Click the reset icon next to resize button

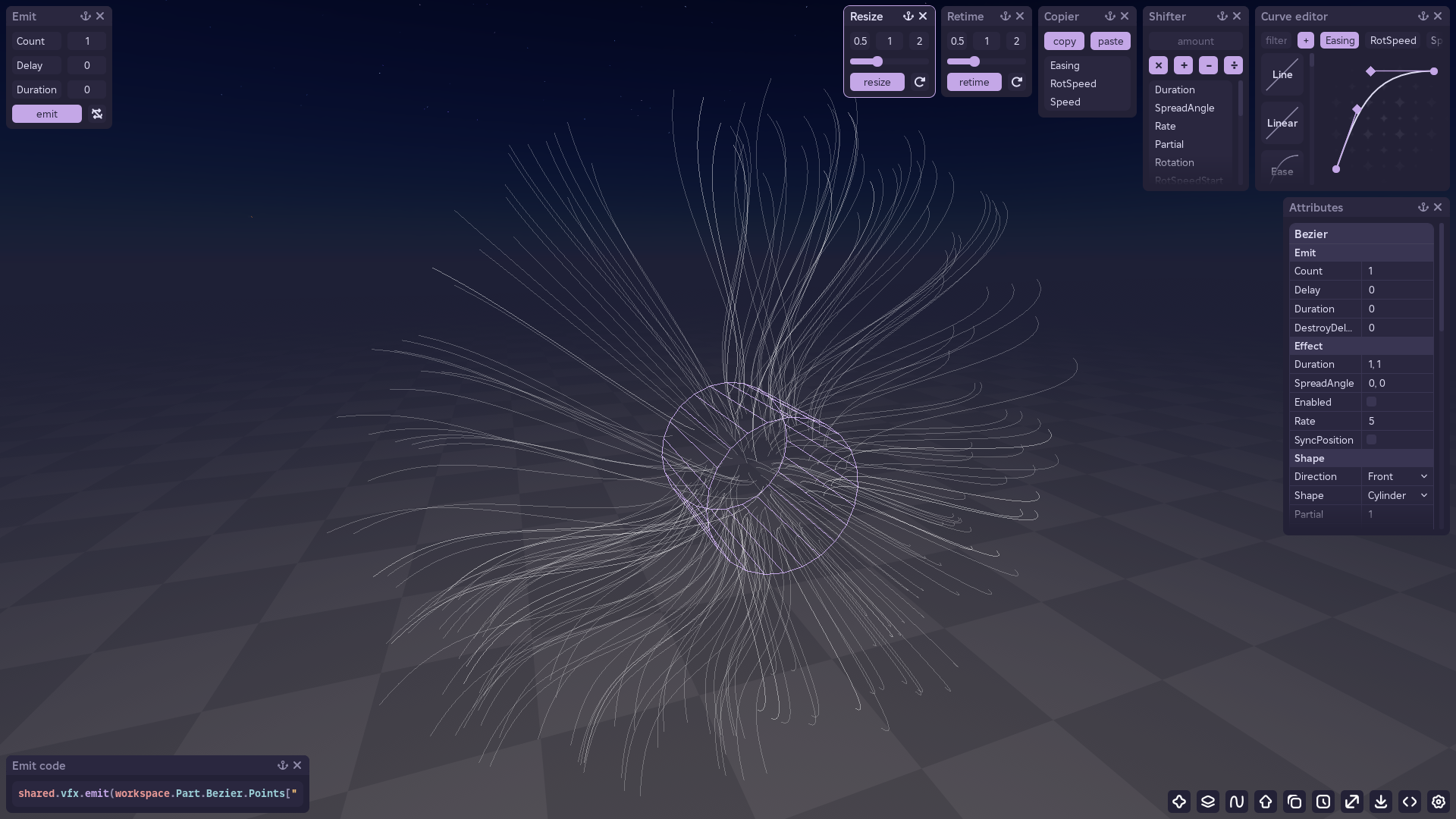coord(920,82)
